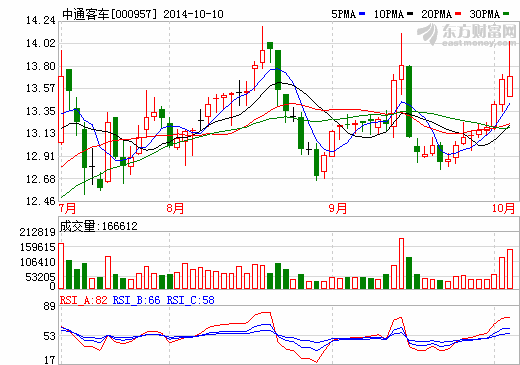
Task: Click the 106410 volume axis label
Action: (38, 262)
